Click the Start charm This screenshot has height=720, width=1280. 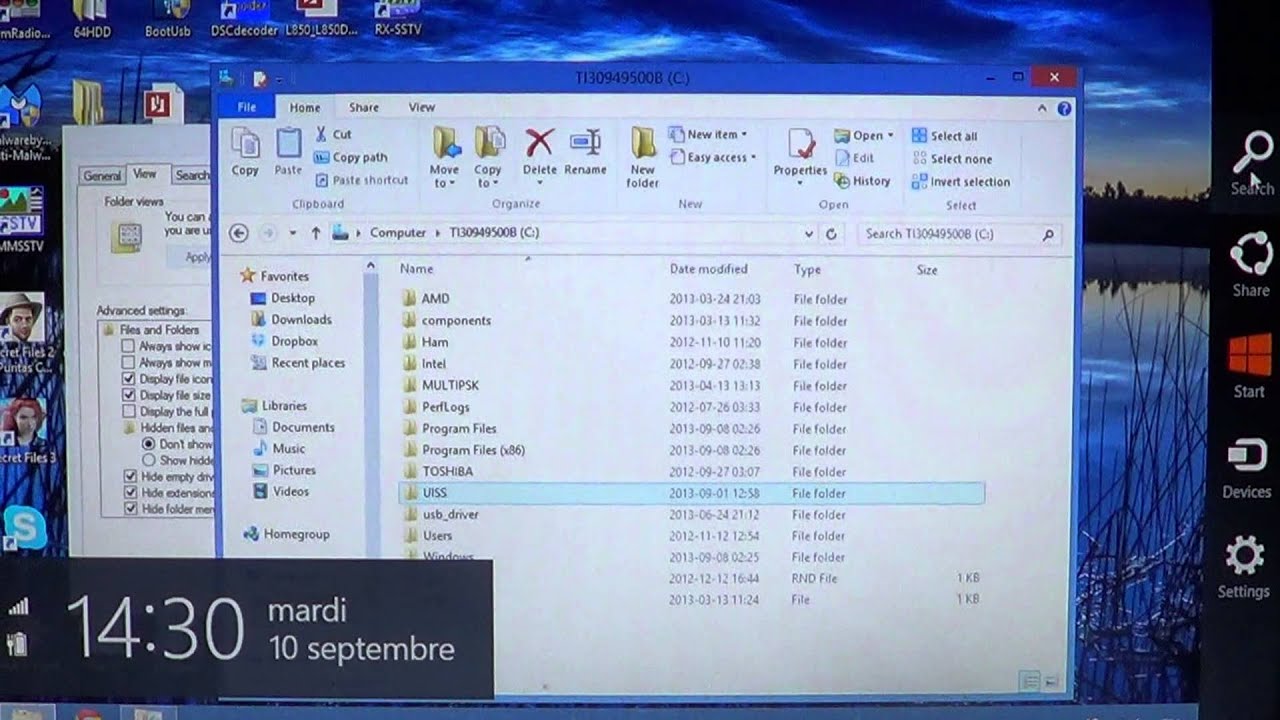(x=1249, y=366)
